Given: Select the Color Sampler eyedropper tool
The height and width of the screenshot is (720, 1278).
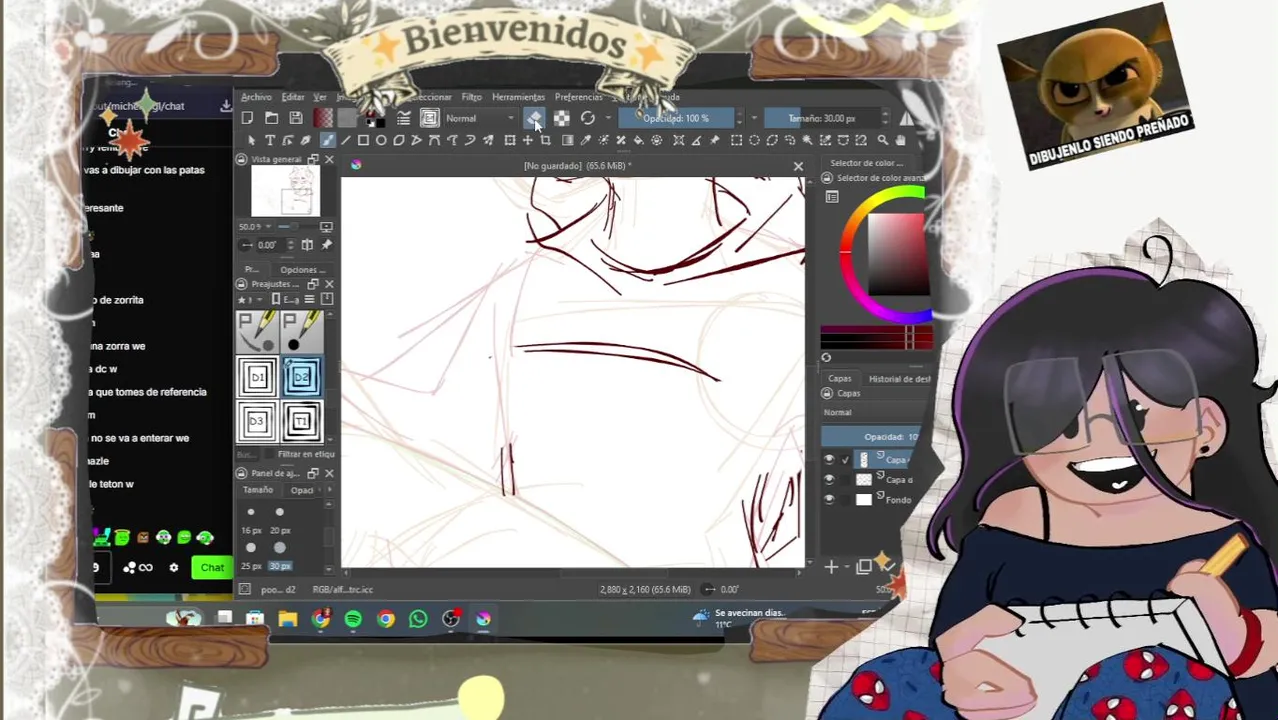Looking at the screenshot, I should 586,140.
